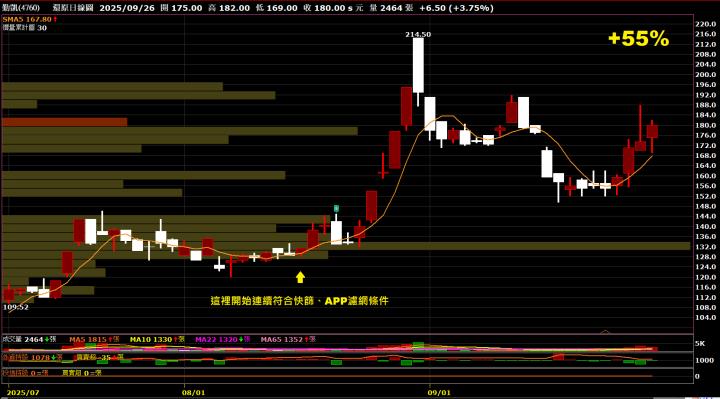Click the 214.50 peak price label

[418, 34]
